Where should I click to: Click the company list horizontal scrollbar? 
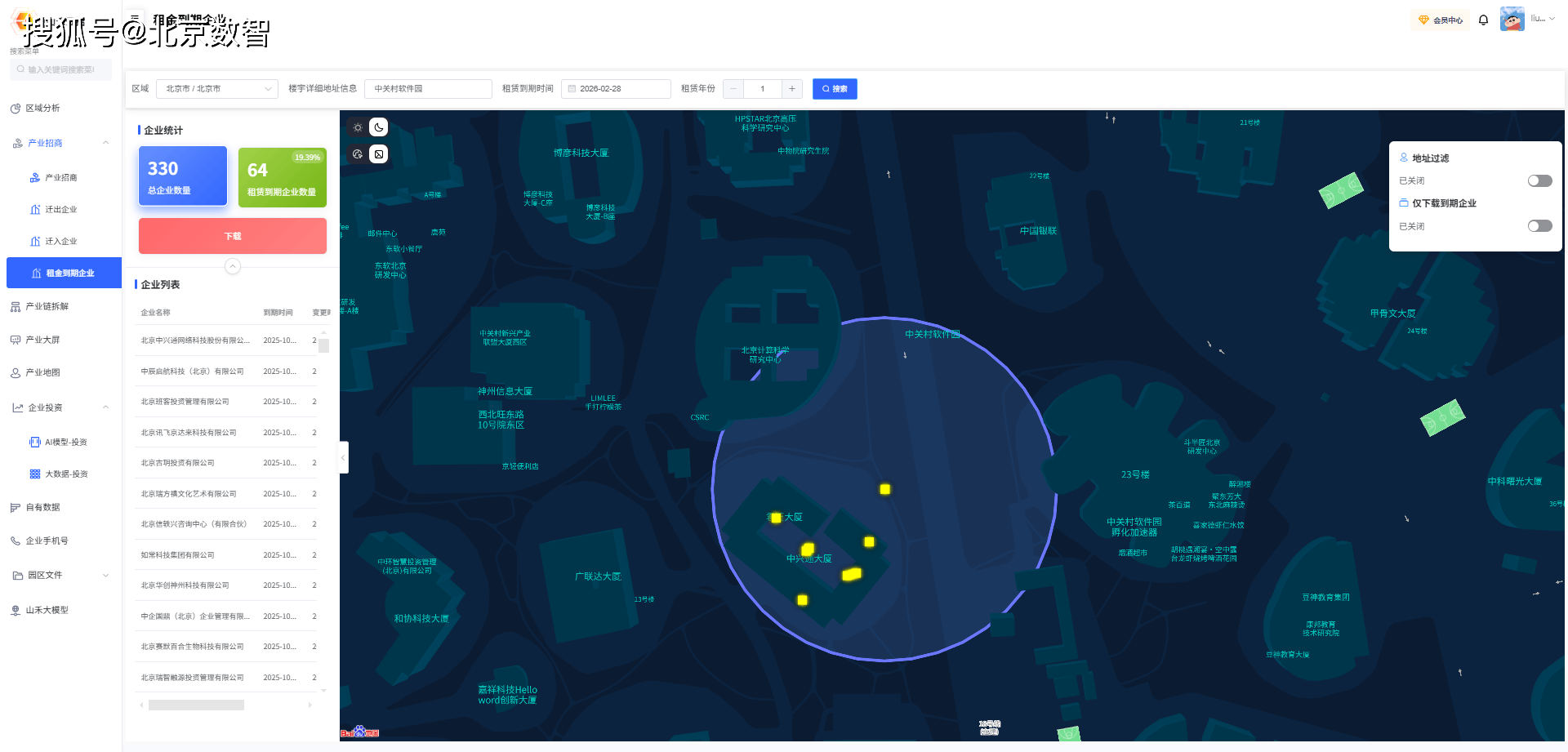point(196,705)
